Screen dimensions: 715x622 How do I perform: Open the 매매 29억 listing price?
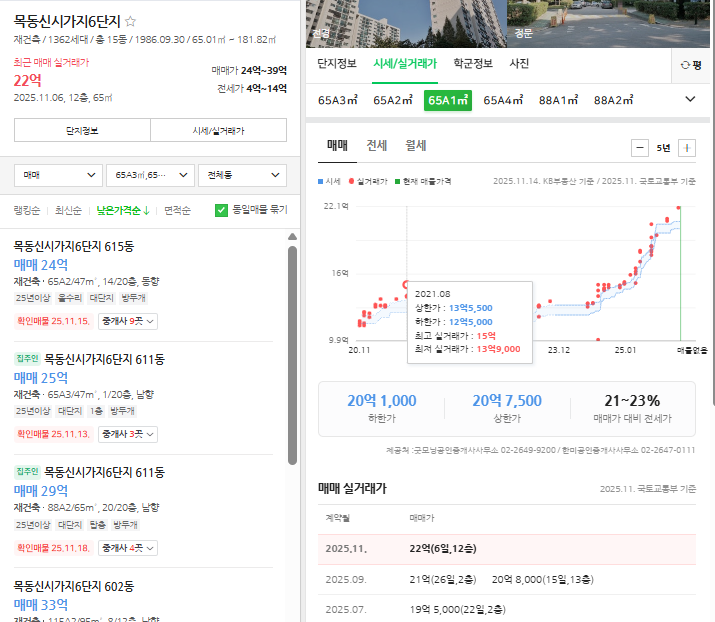point(41,491)
